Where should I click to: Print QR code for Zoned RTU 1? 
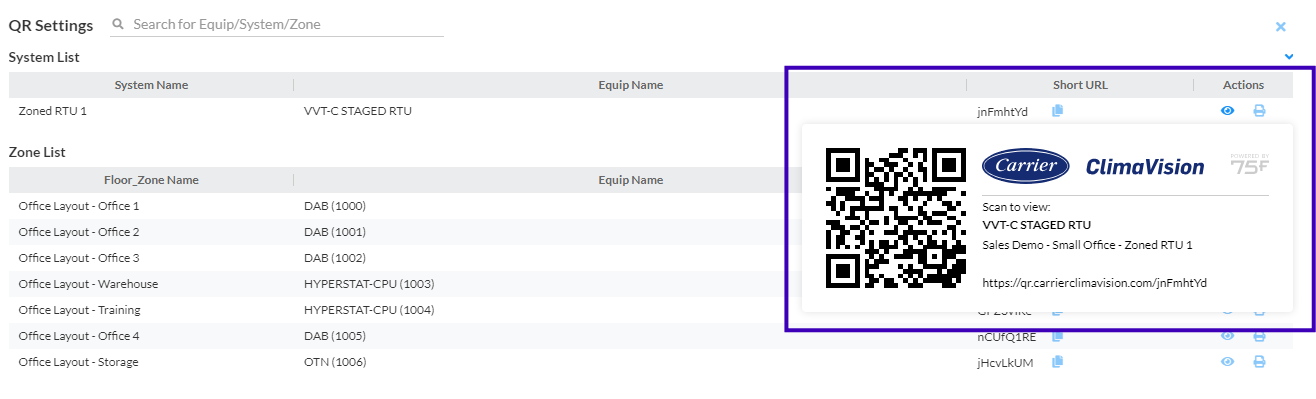click(x=1259, y=111)
